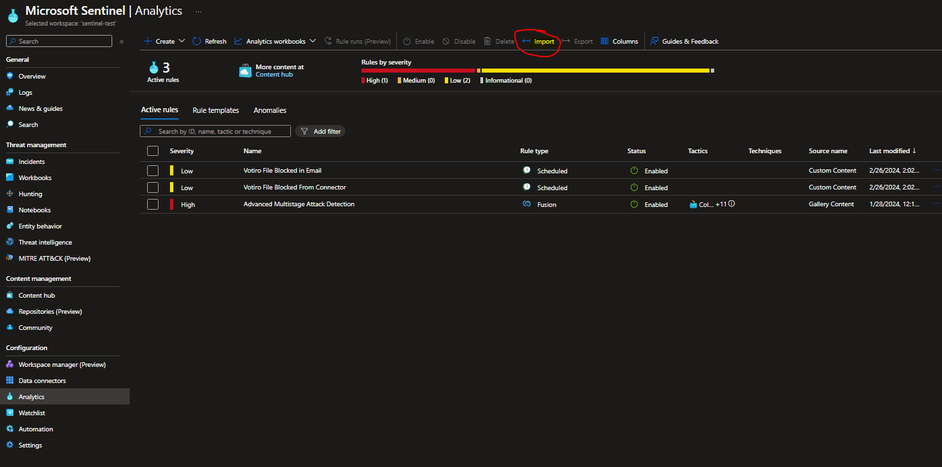The image size is (942, 467).
Task: Switch to the Rule templates tab
Action: [x=216, y=111]
